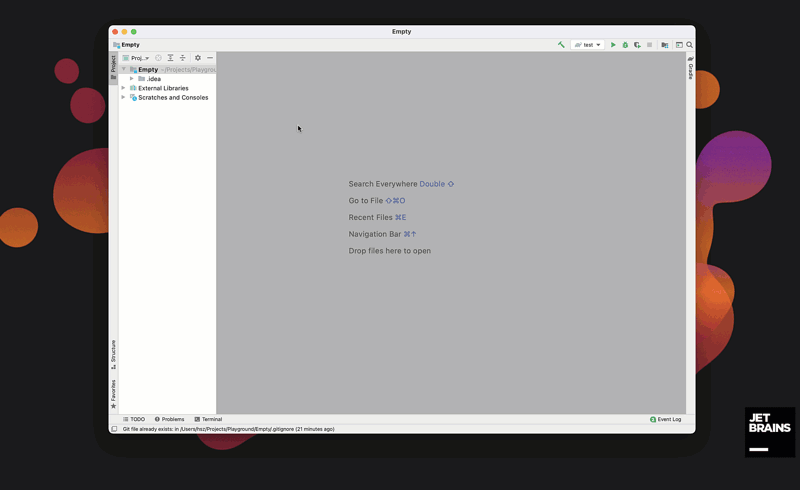Screen dimensions: 800x490
Task: Open Project Structure from the toolbar folder icon
Action: [665, 45]
